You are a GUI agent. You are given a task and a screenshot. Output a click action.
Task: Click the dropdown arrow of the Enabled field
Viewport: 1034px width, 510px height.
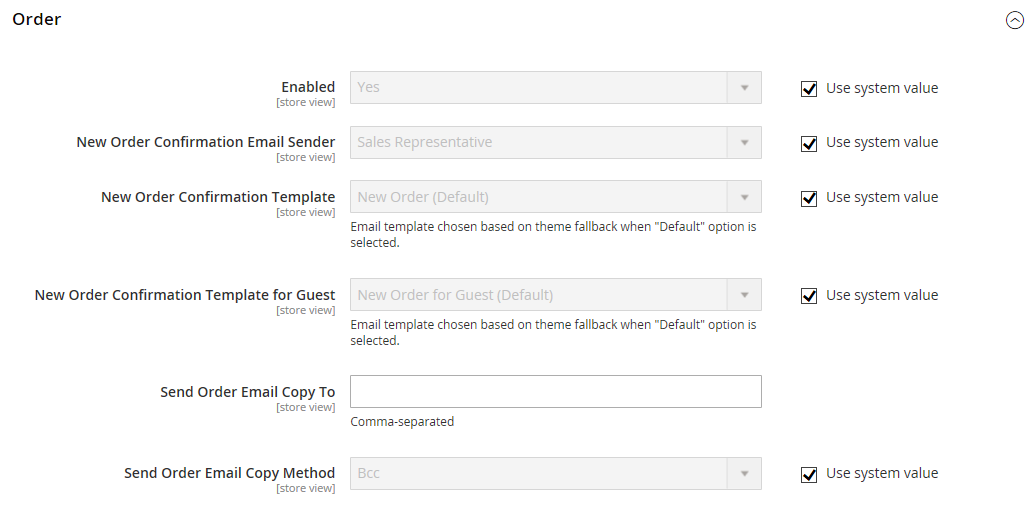pos(744,88)
